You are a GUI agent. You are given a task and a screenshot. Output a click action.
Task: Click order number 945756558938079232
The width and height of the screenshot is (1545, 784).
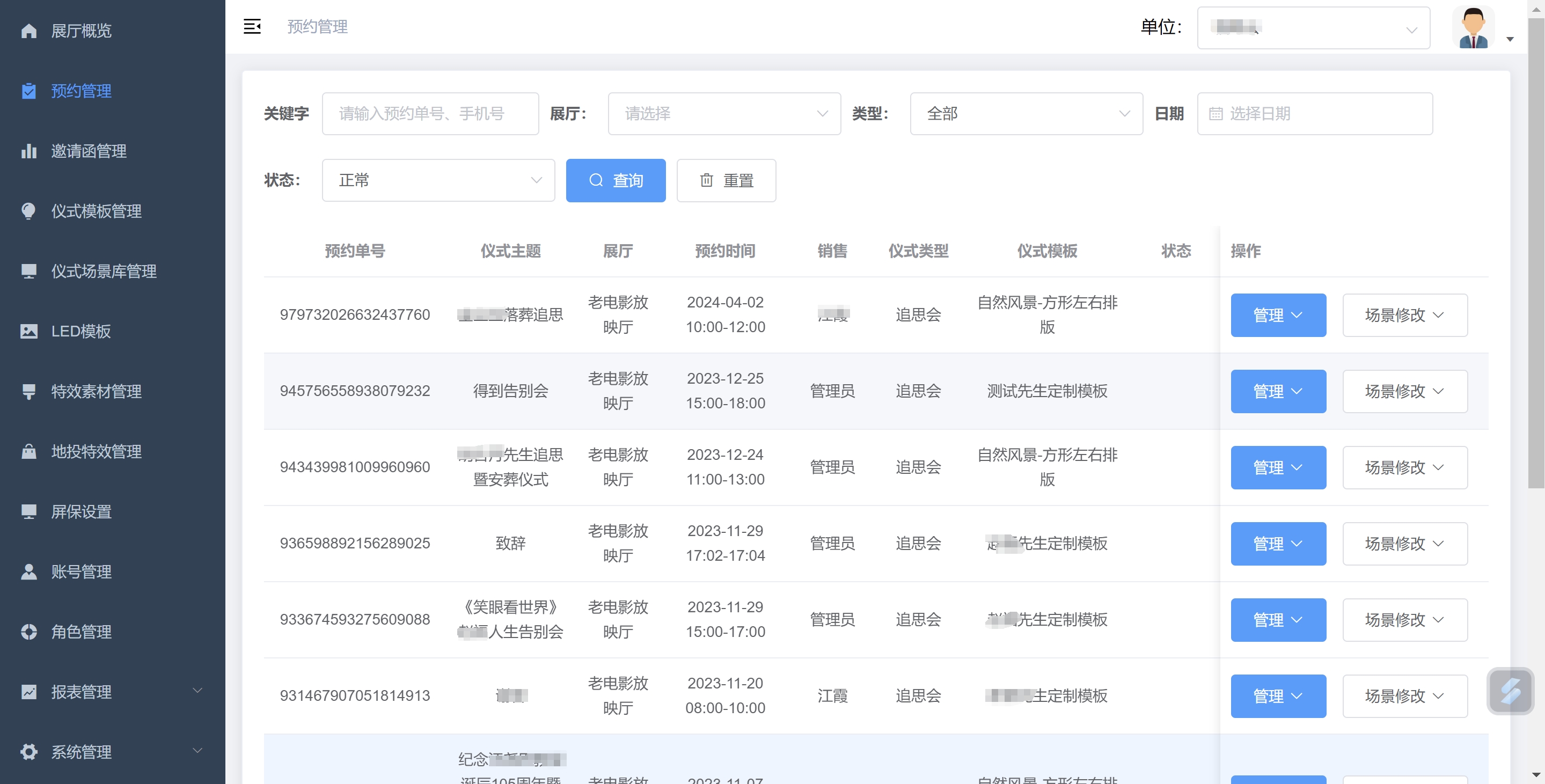click(355, 391)
